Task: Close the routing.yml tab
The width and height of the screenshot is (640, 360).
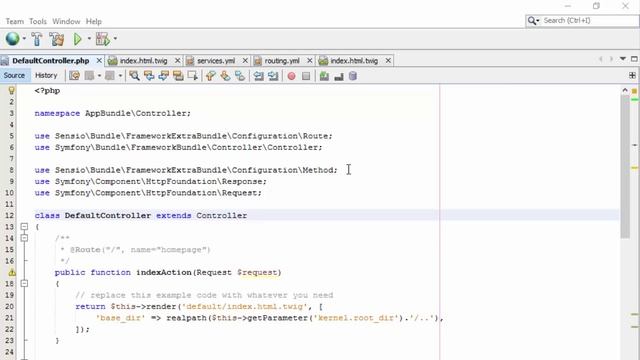Action: (x=309, y=60)
